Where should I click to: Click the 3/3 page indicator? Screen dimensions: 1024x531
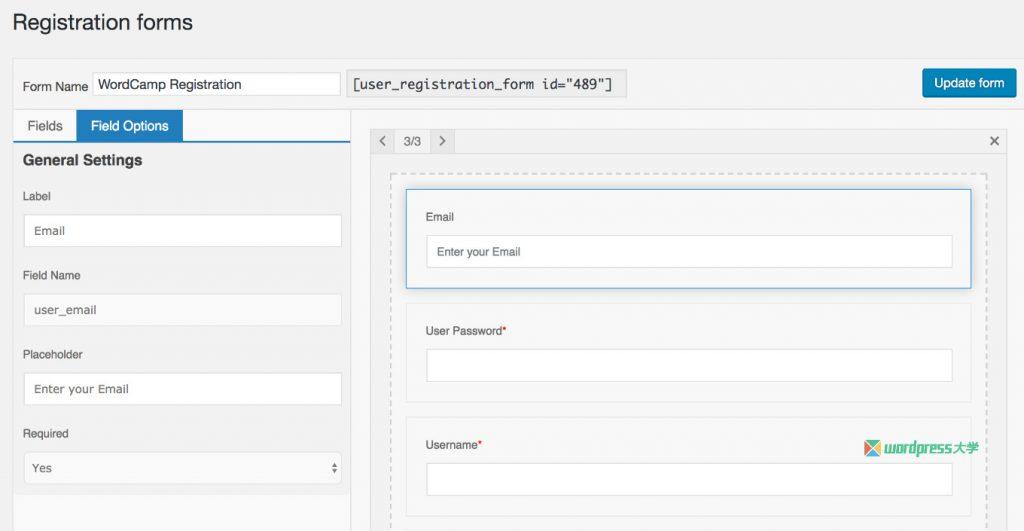412,141
